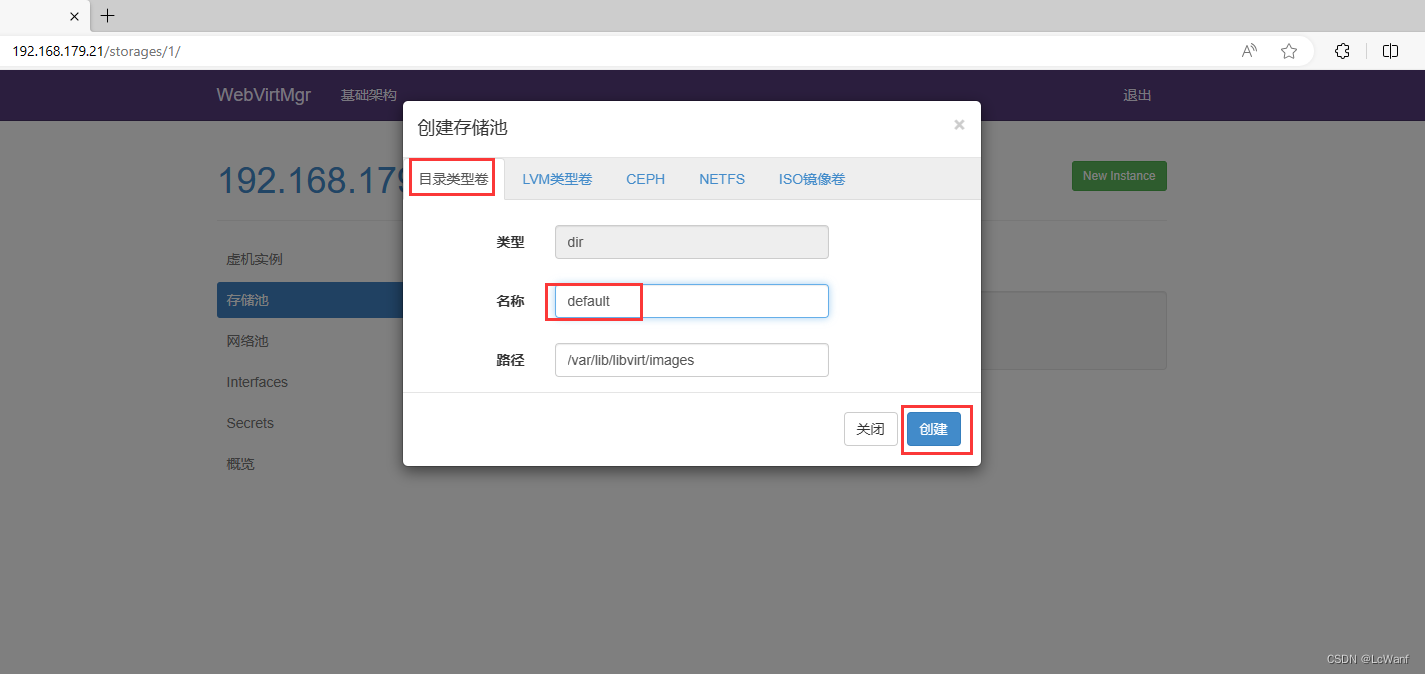Select the ISO镜像卷 tab
Image resolution: width=1425 pixels, height=674 pixels.
tap(812, 179)
